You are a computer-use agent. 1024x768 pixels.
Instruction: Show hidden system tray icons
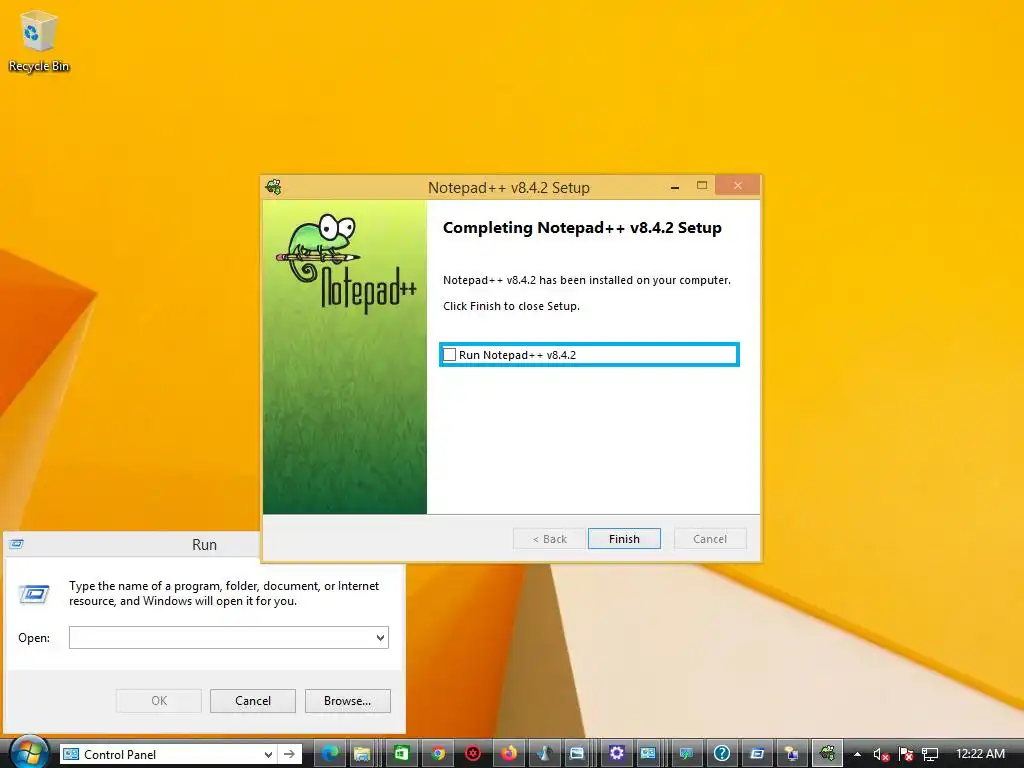pyautogui.click(x=857, y=754)
